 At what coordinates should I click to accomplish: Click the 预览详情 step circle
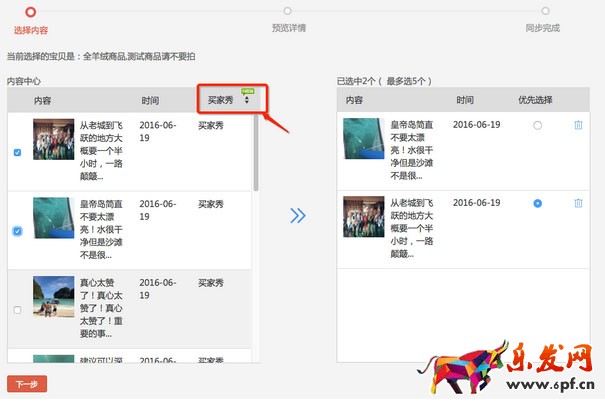click(287, 11)
